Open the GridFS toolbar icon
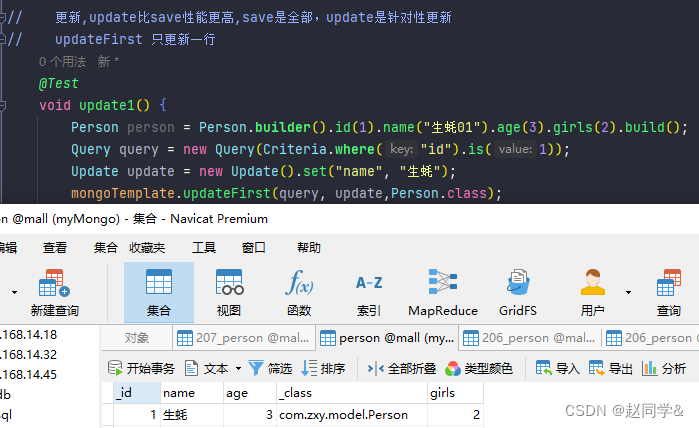The width and height of the screenshot is (699, 428). 518,292
